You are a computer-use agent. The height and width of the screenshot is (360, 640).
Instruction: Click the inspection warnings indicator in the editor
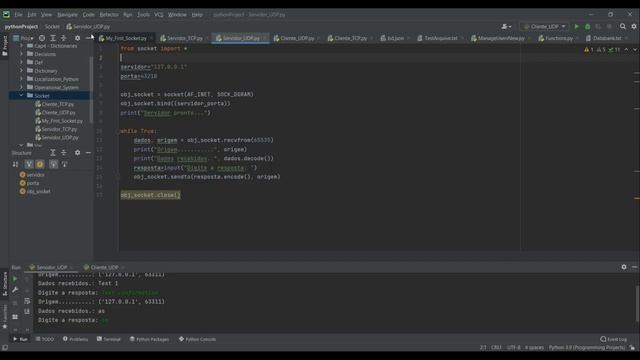(x=602, y=50)
